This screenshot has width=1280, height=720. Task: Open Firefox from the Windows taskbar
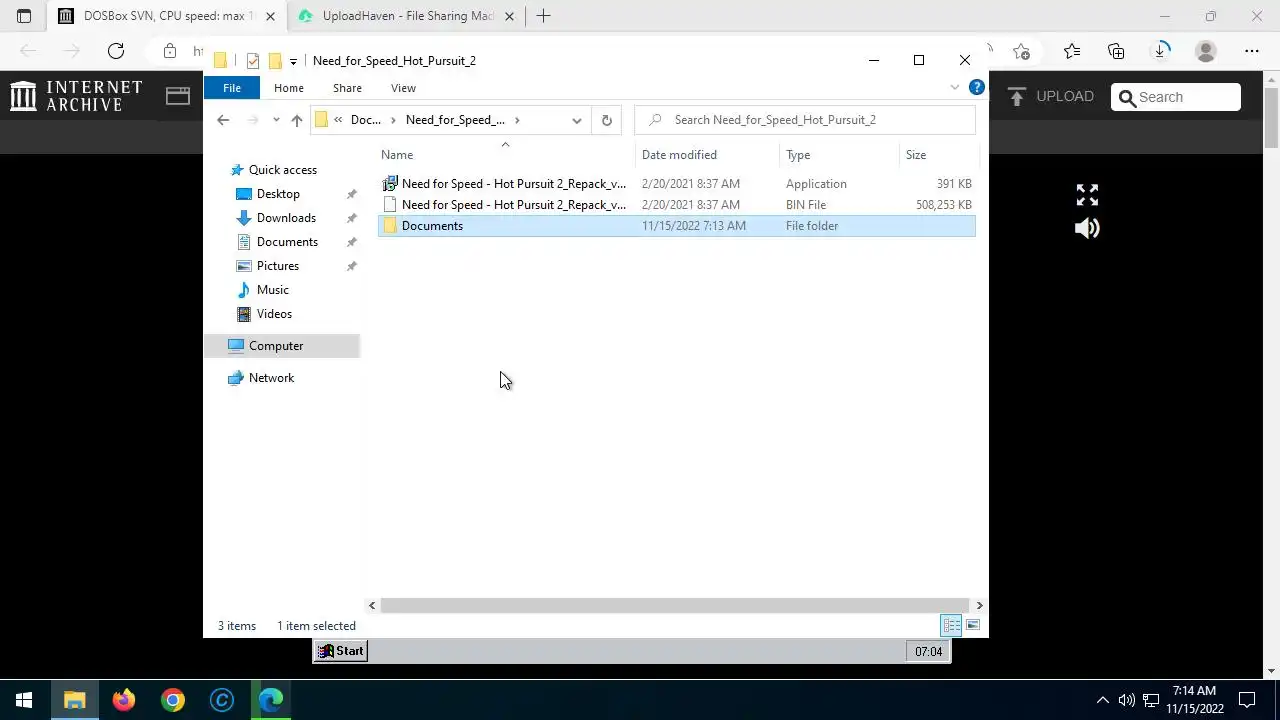124,700
